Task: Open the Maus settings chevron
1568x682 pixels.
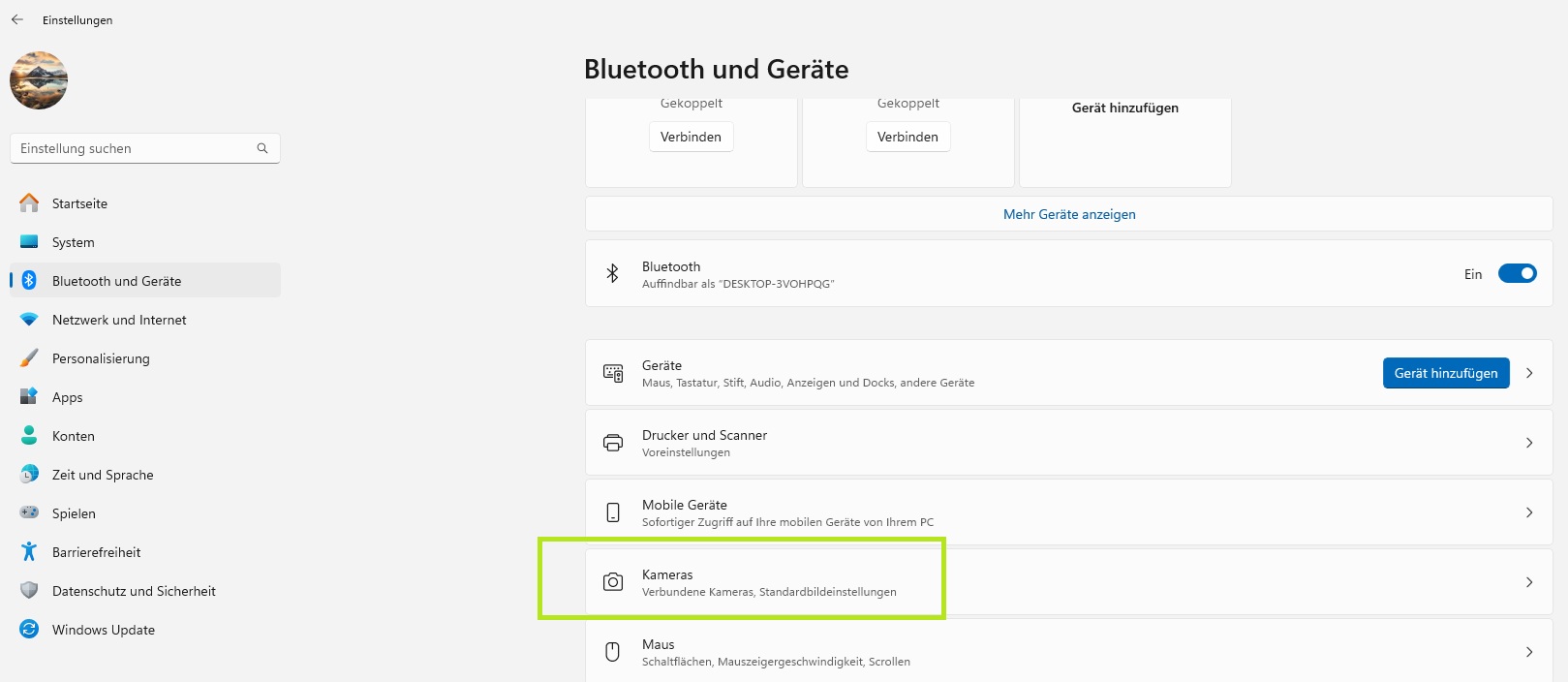Action: [x=1529, y=652]
